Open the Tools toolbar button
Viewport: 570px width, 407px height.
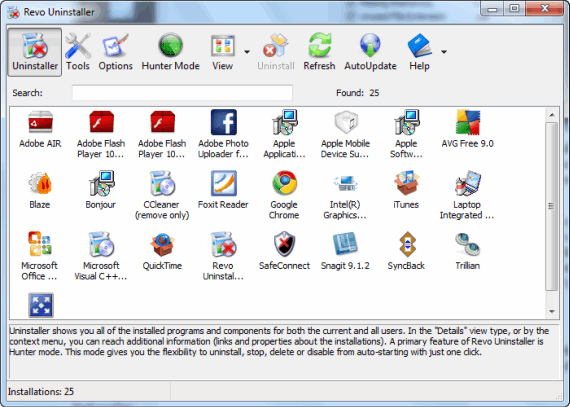coord(78,52)
